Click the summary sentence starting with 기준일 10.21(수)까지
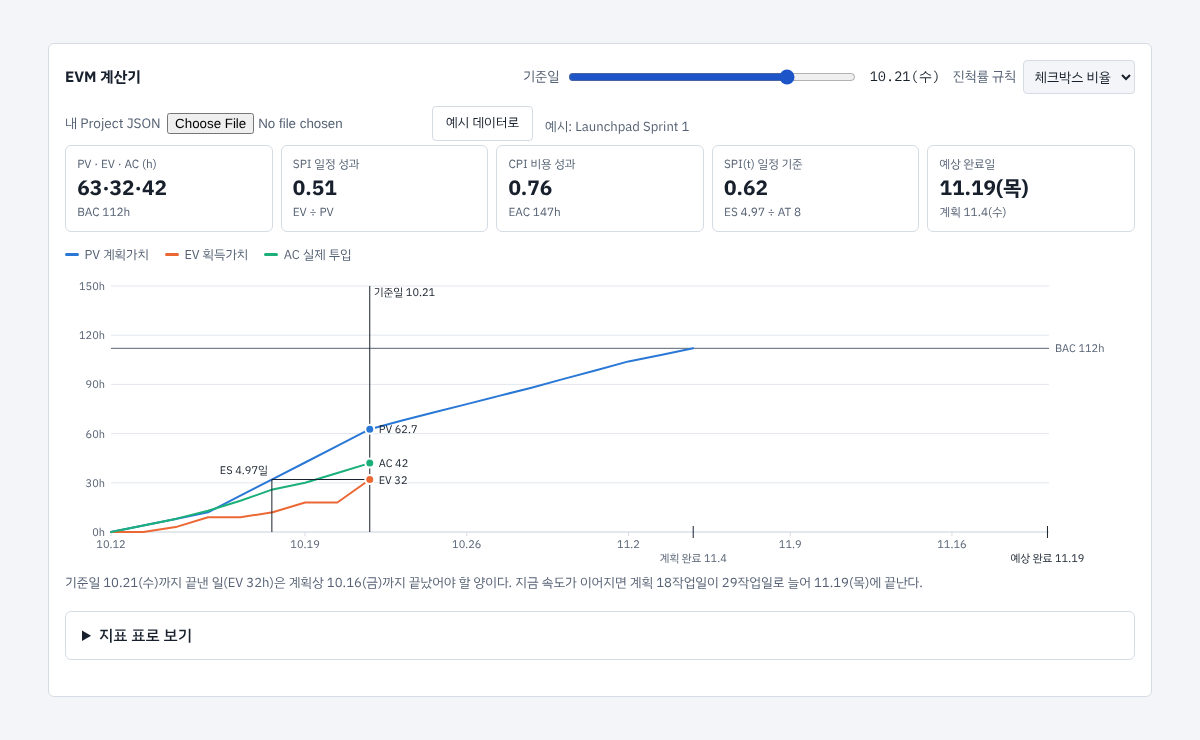The width and height of the screenshot is (1200, 740). (x=494, y=582)
